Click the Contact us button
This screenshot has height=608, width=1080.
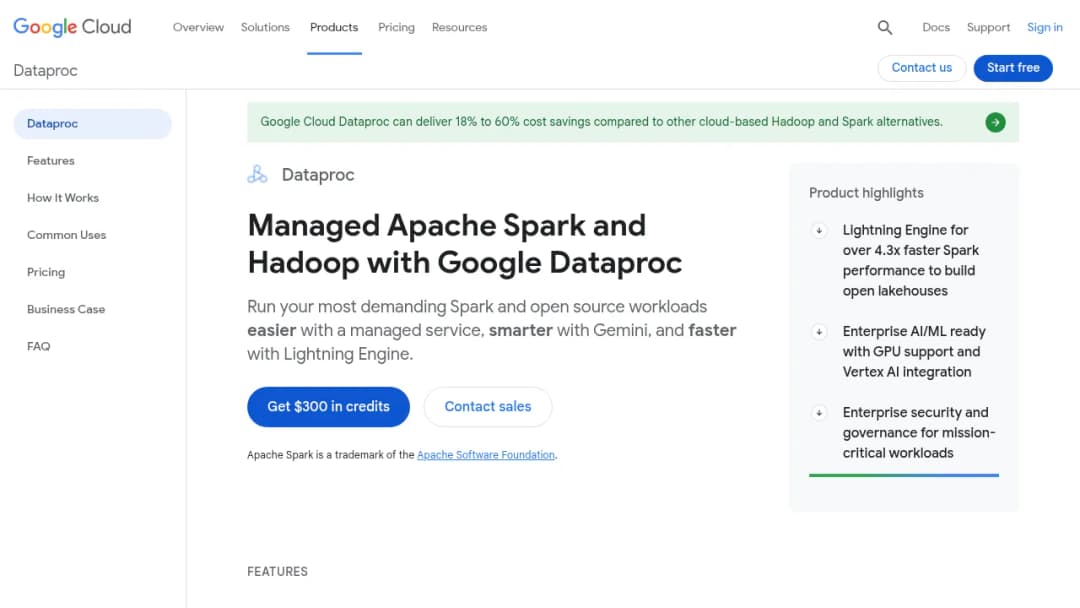922,68
